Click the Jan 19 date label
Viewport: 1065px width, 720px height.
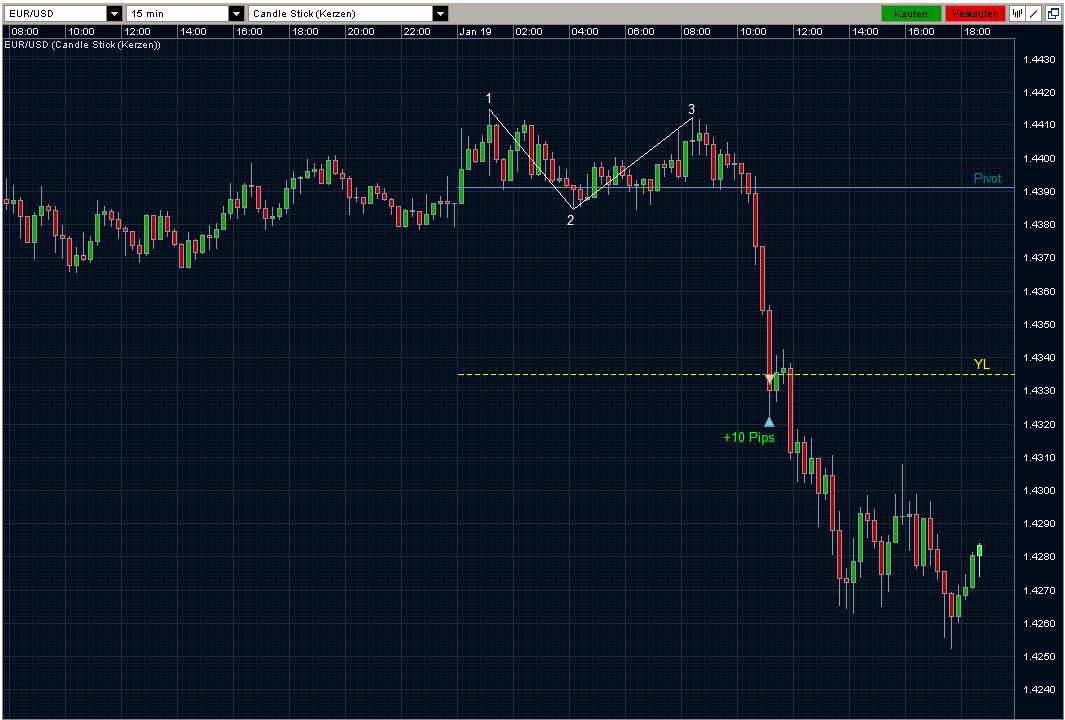[x=475, y=32]
